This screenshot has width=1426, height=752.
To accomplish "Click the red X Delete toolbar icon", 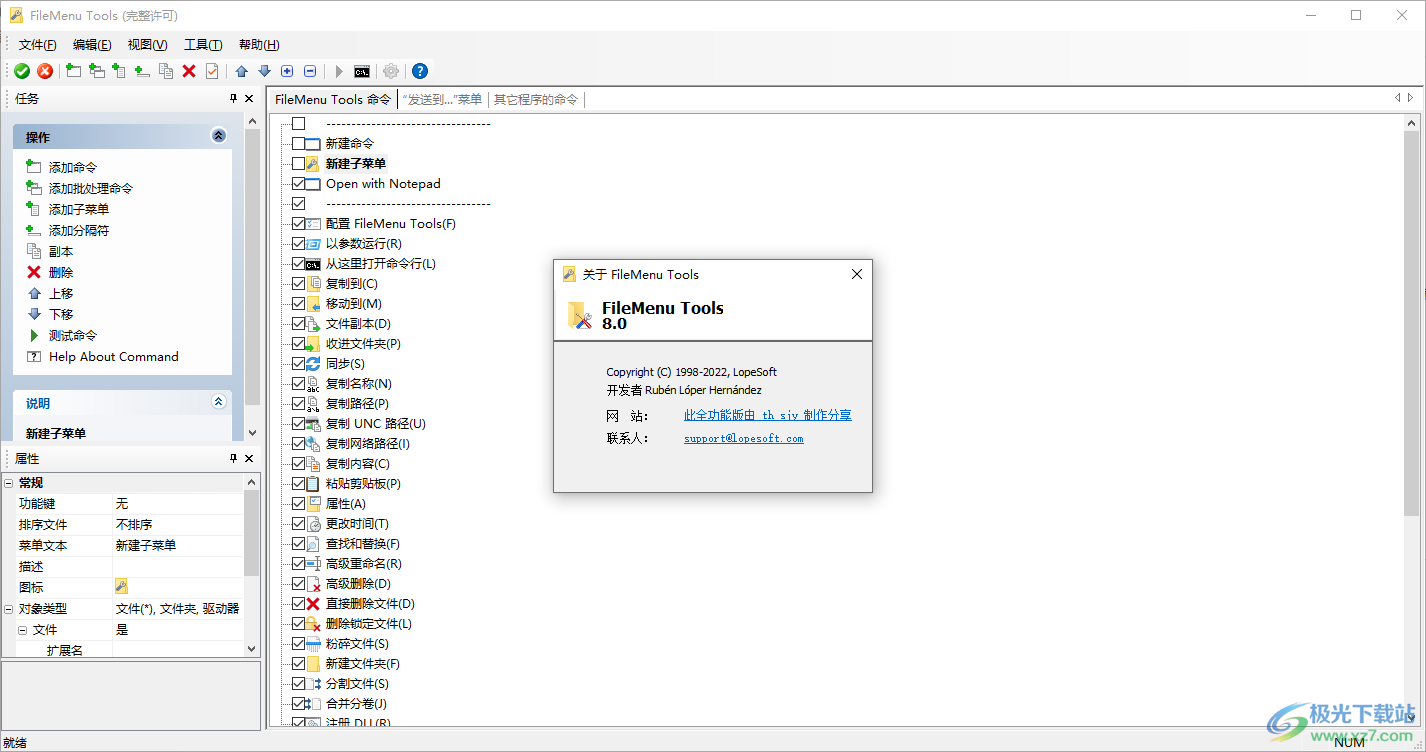I will point(189,70).
